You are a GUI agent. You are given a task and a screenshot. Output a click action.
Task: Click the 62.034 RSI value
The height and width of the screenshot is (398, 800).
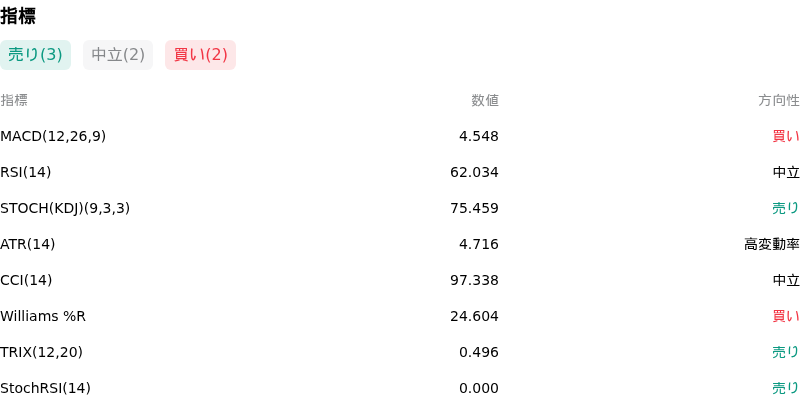click(x=474, y=172)
